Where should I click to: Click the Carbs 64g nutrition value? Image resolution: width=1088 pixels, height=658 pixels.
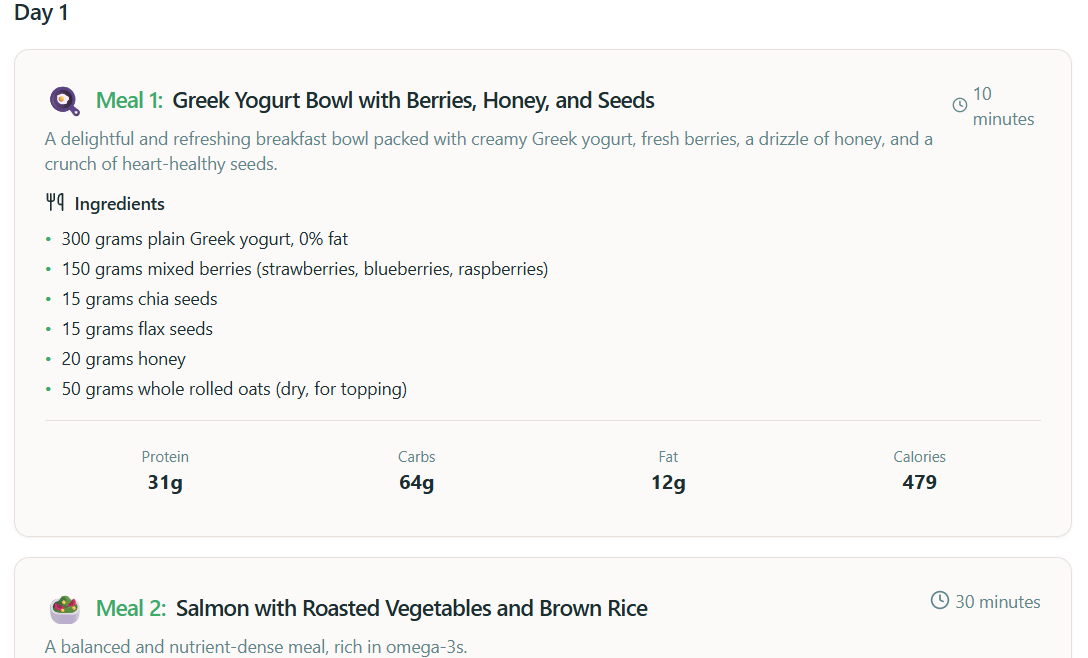(x=416, y=482)
